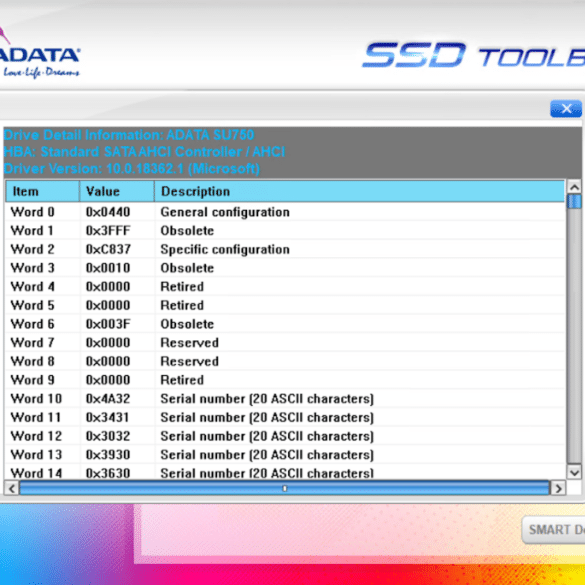
Task: Select value 0x003F
Action: point(108,324)
